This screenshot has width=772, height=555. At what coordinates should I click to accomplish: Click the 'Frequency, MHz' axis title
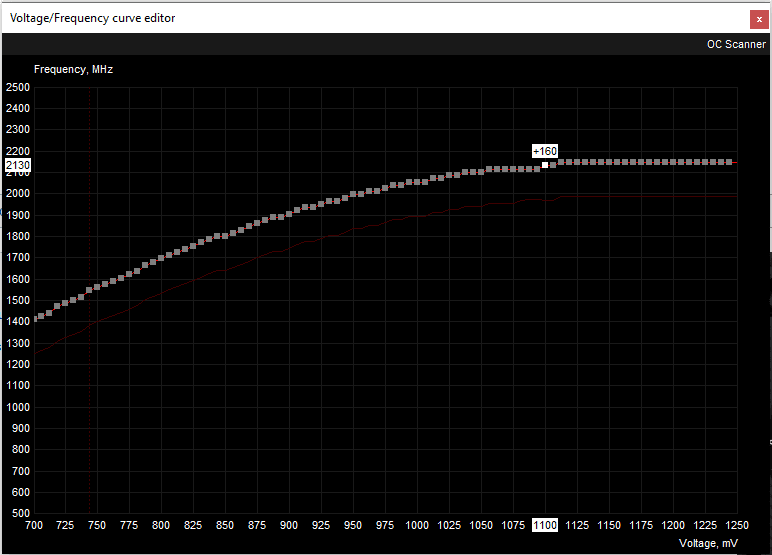(73, 69)
